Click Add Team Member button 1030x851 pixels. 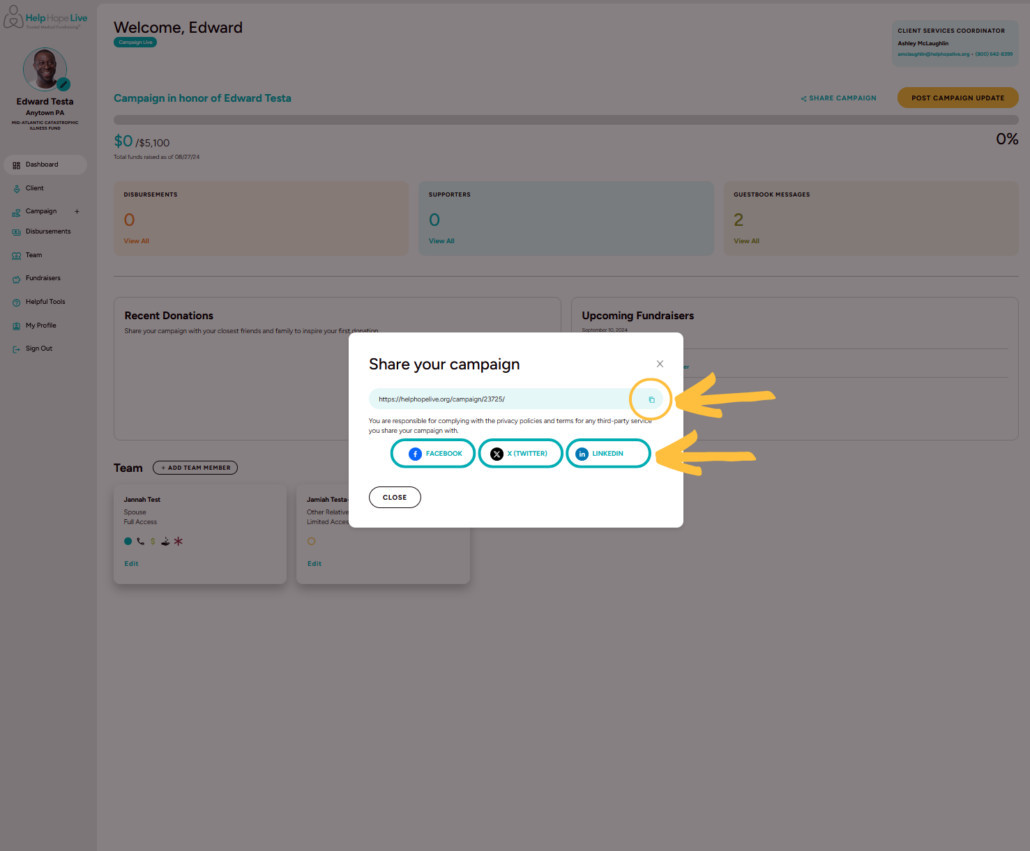(x=195, y=468)
